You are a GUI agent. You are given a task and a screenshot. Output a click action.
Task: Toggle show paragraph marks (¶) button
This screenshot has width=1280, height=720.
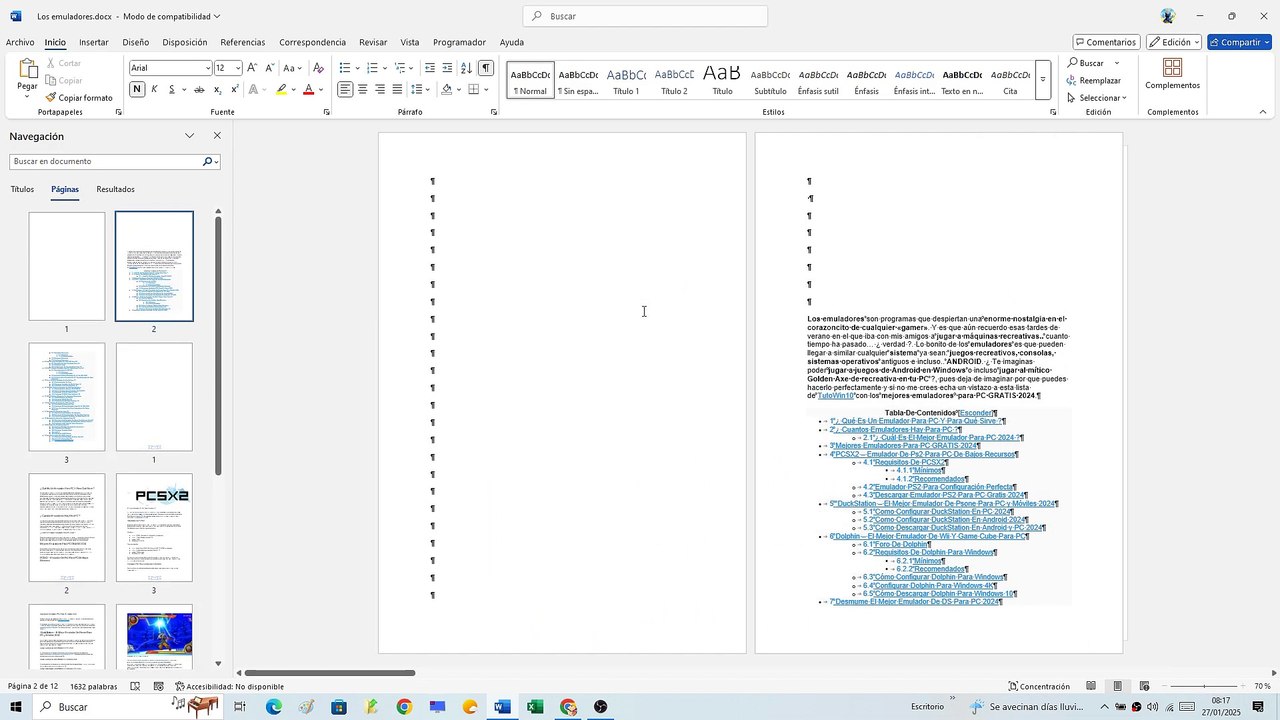point(485,68)
